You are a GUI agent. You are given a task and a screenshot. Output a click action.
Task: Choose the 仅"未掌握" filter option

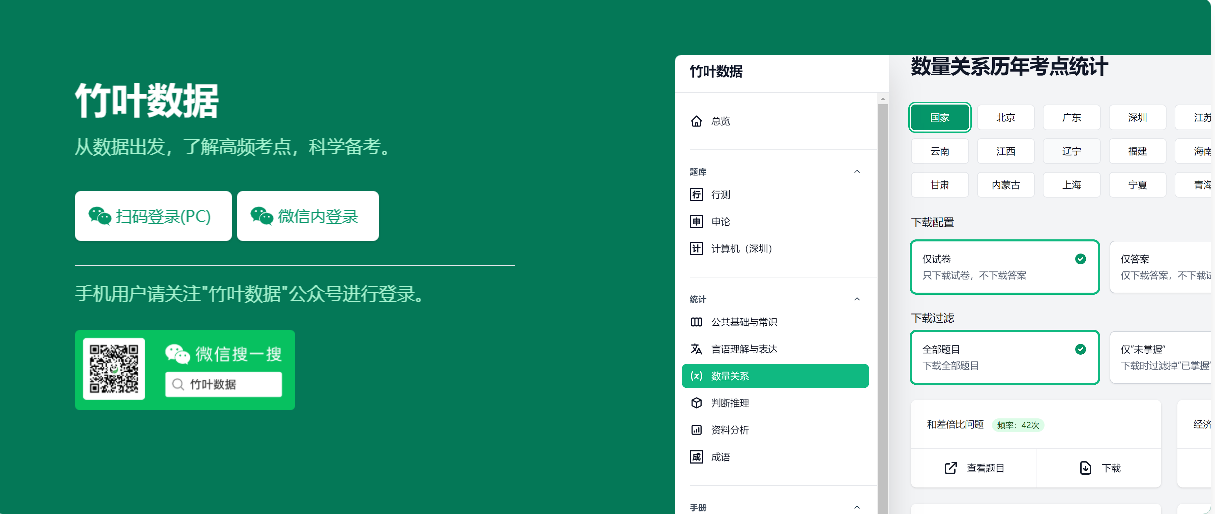(1162, 357)
